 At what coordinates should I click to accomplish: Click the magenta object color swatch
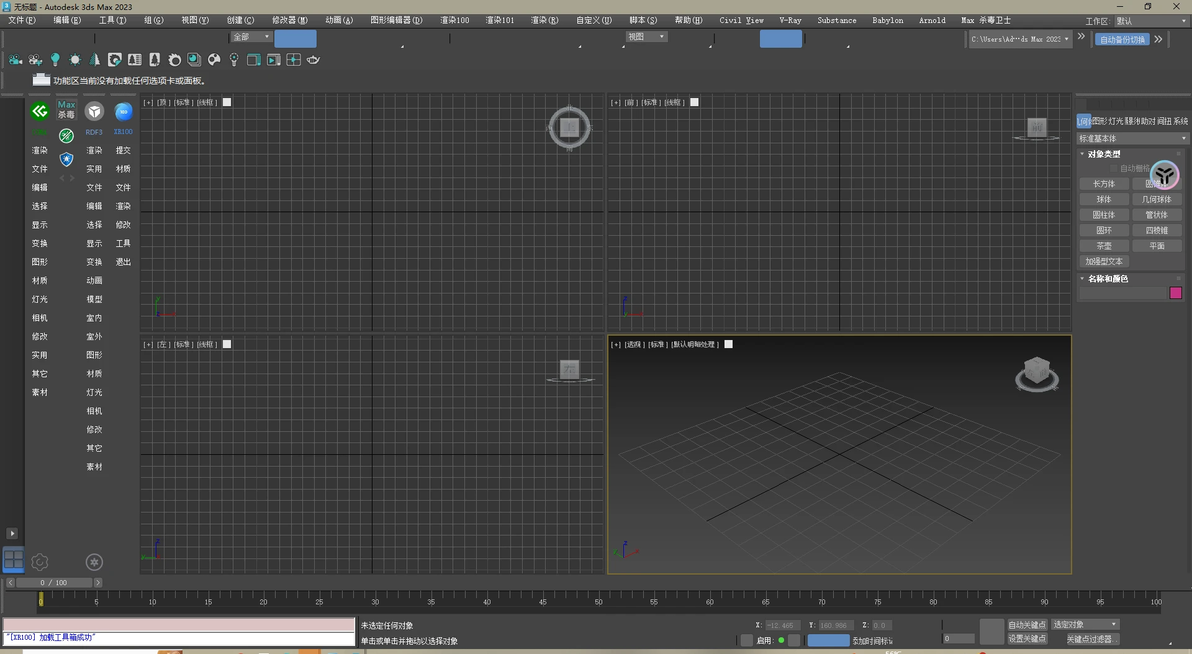[1175, 293]
